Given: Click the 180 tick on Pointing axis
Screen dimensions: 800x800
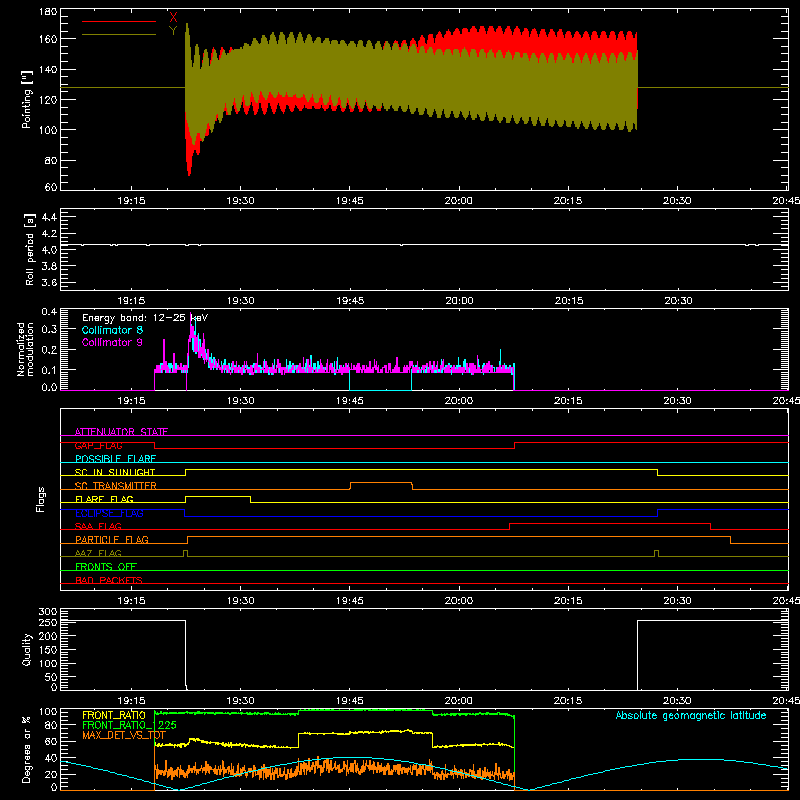Looking at the screenshot, I should 48,11.
